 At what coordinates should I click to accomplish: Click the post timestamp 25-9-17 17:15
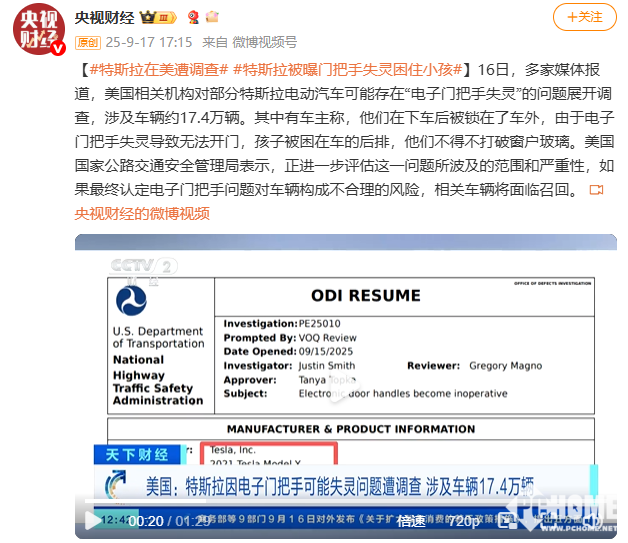[x=150, y=42]
